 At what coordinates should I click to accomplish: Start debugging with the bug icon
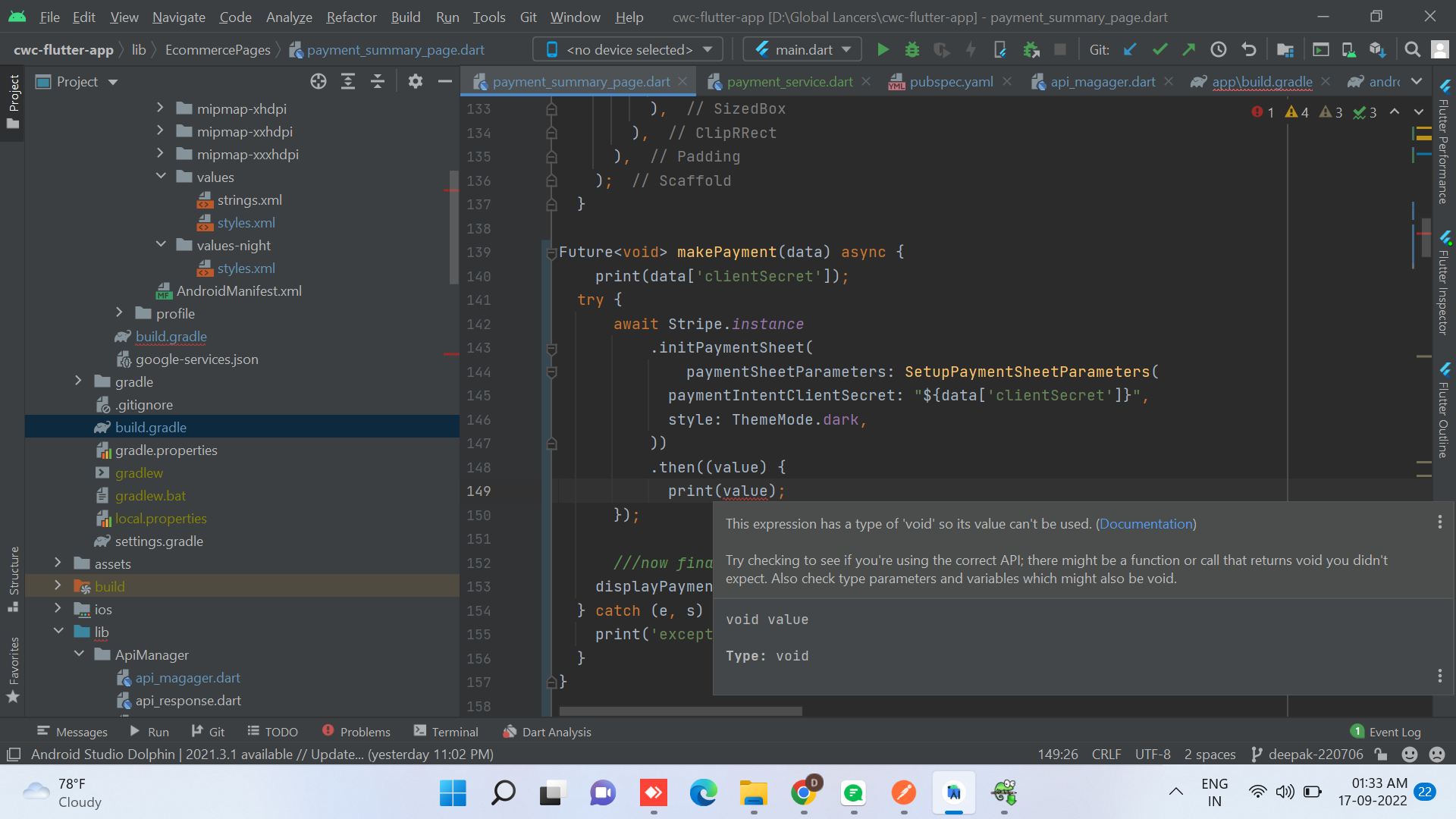click(912, 50)
